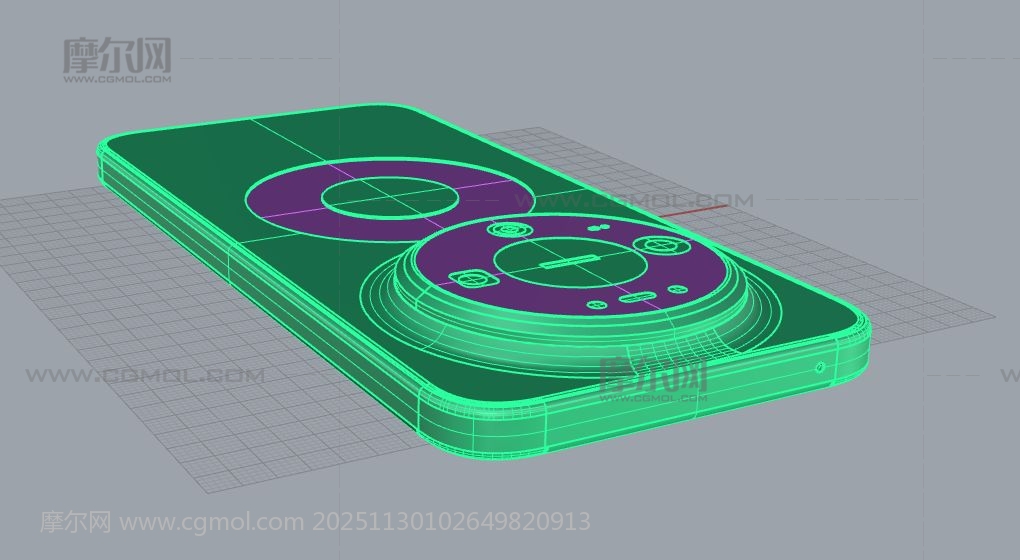Select the small round sensor left of pill slot
Image resolution: width=1020 pixels, height=560 pixels.
click(599, 304)
